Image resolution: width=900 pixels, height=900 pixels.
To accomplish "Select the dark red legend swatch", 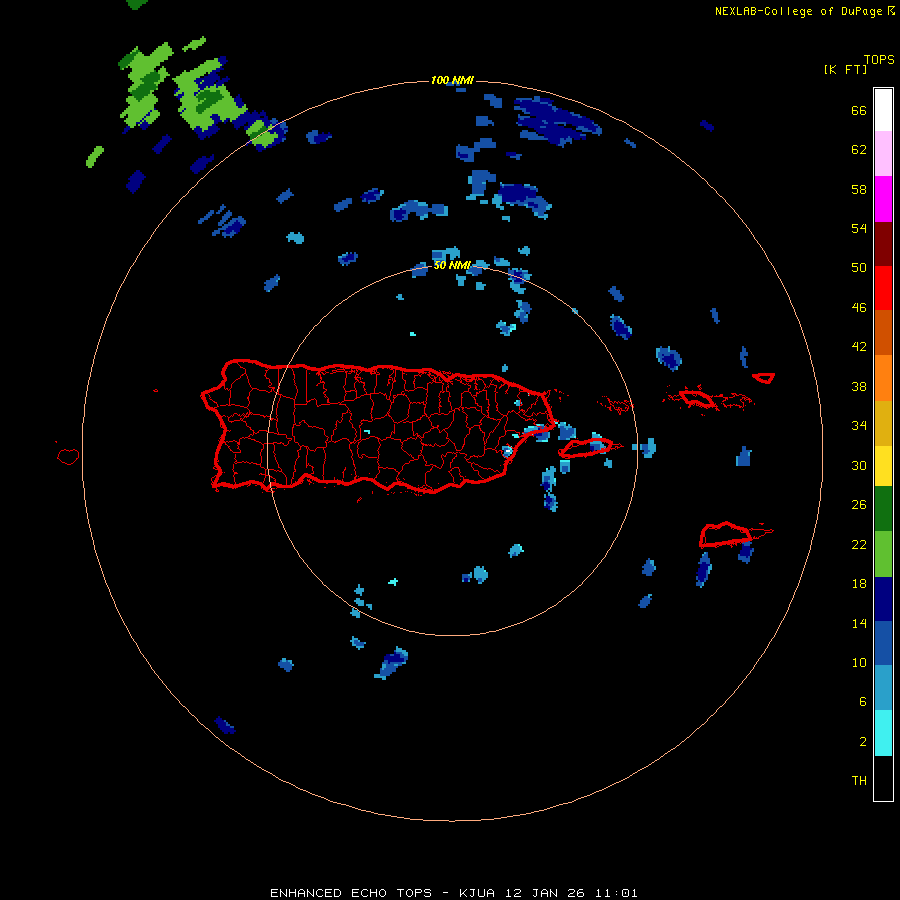I will 883,243.
